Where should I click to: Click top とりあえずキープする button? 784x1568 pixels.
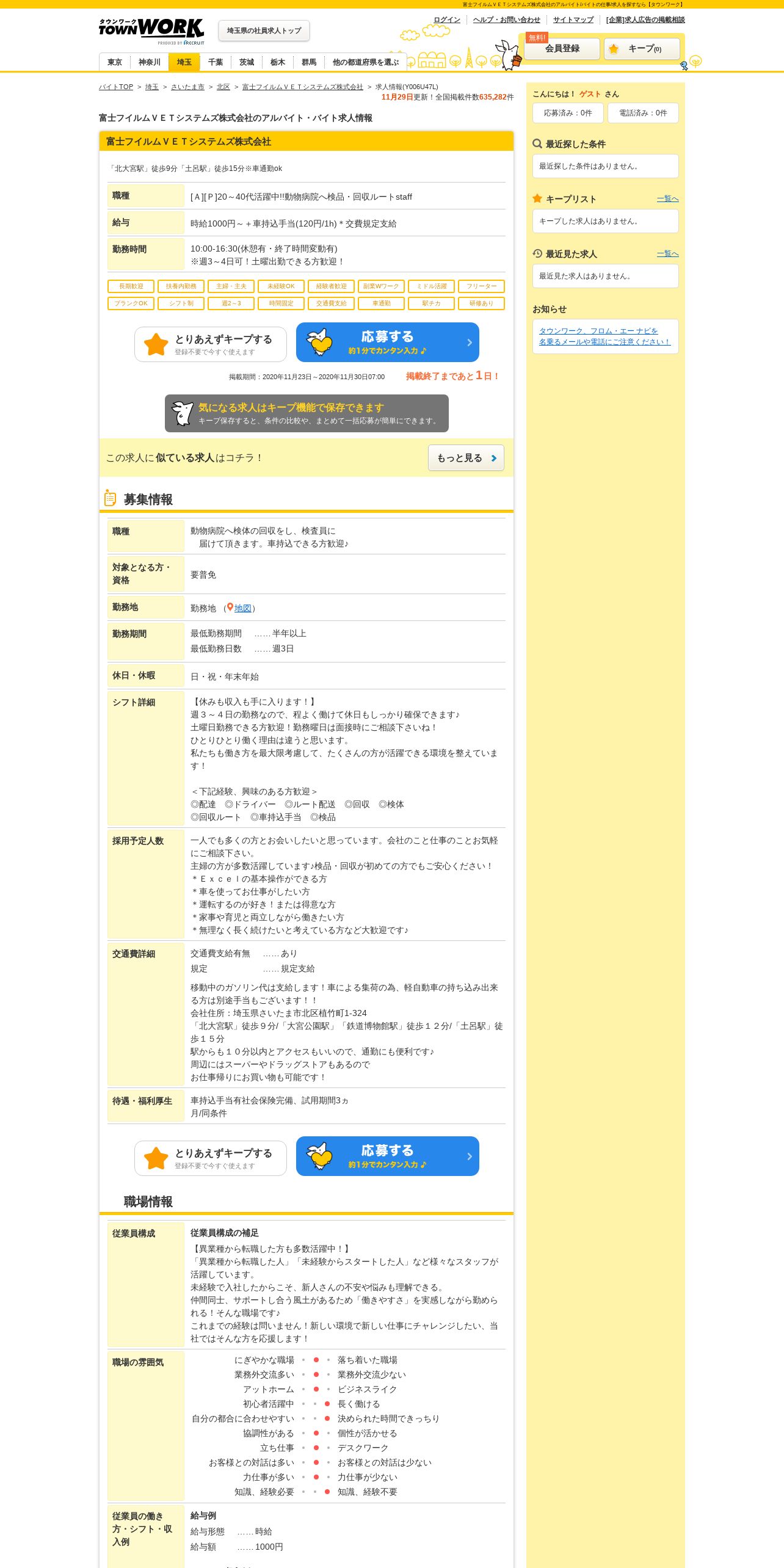211,344
